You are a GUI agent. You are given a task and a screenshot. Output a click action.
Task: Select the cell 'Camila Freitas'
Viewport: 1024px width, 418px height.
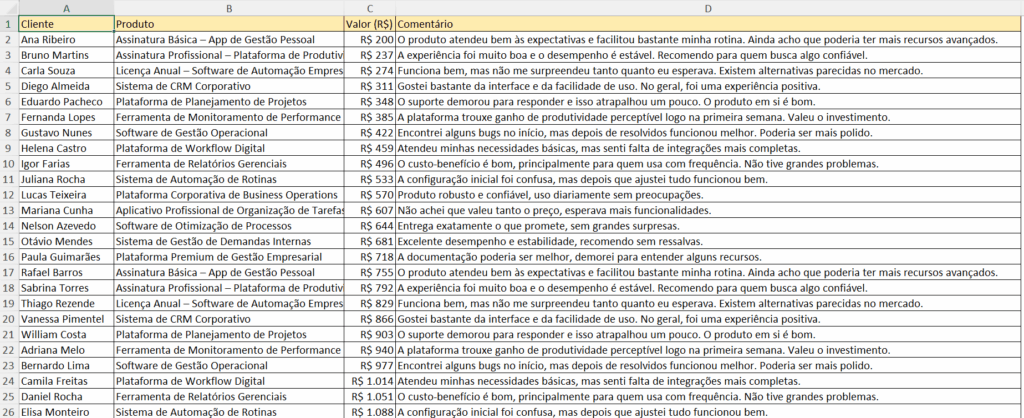67,381
